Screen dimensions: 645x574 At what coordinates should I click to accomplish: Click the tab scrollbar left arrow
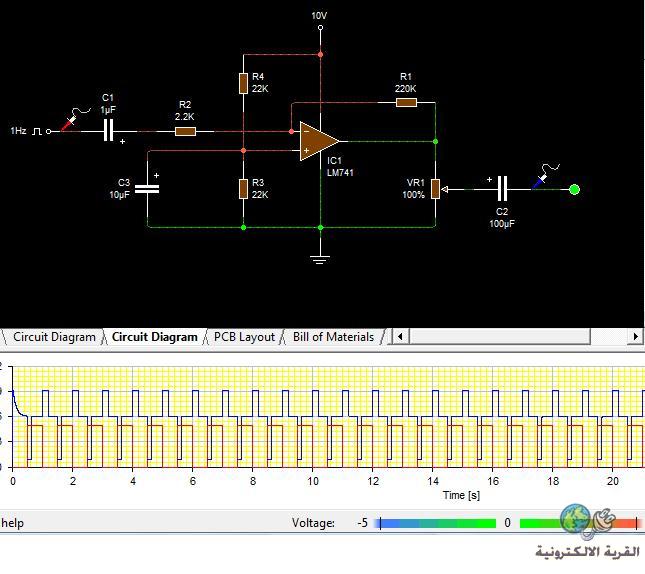[x=400, y=337]
